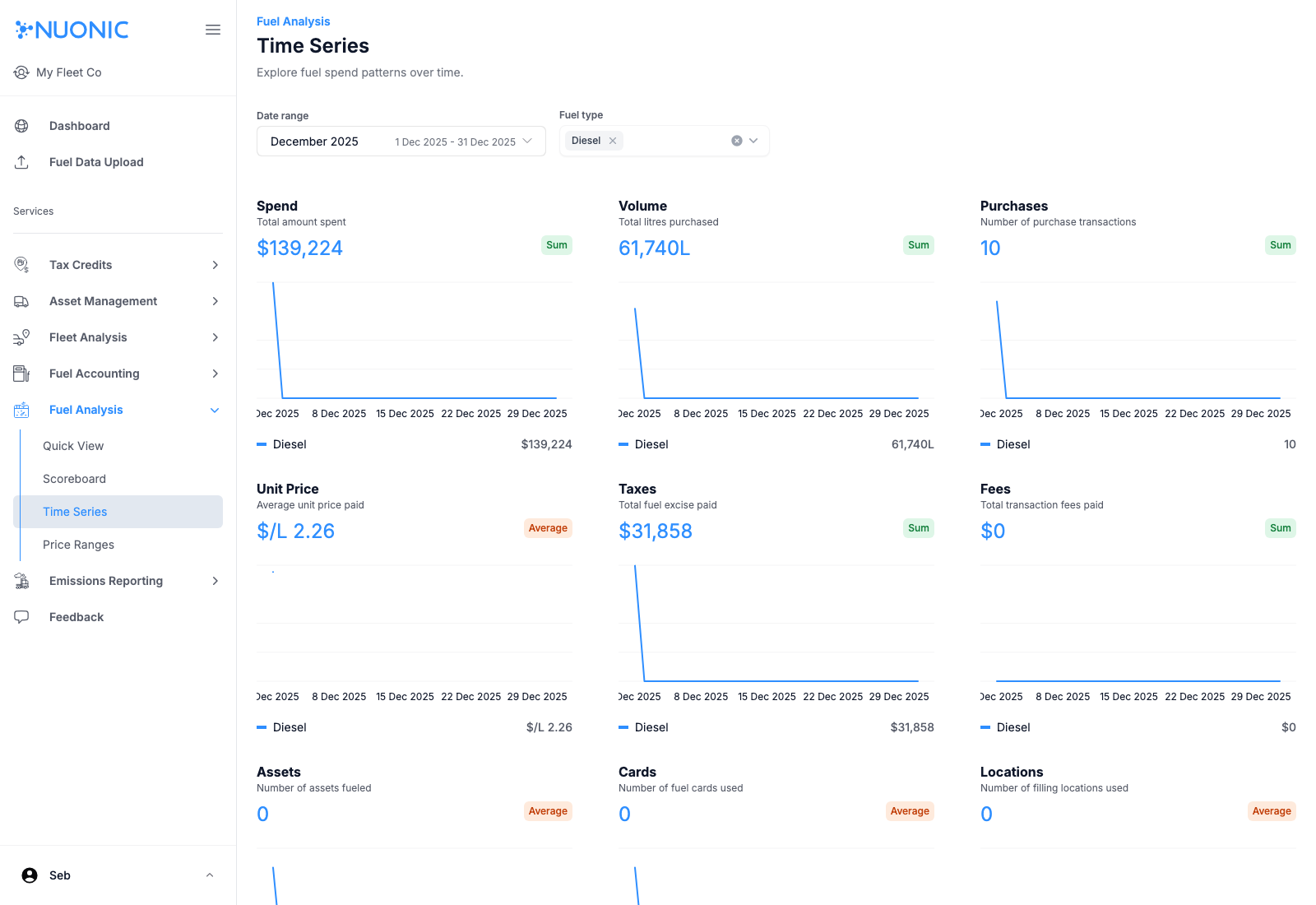Click the Asset Management truck icon

tap(21, 301)
